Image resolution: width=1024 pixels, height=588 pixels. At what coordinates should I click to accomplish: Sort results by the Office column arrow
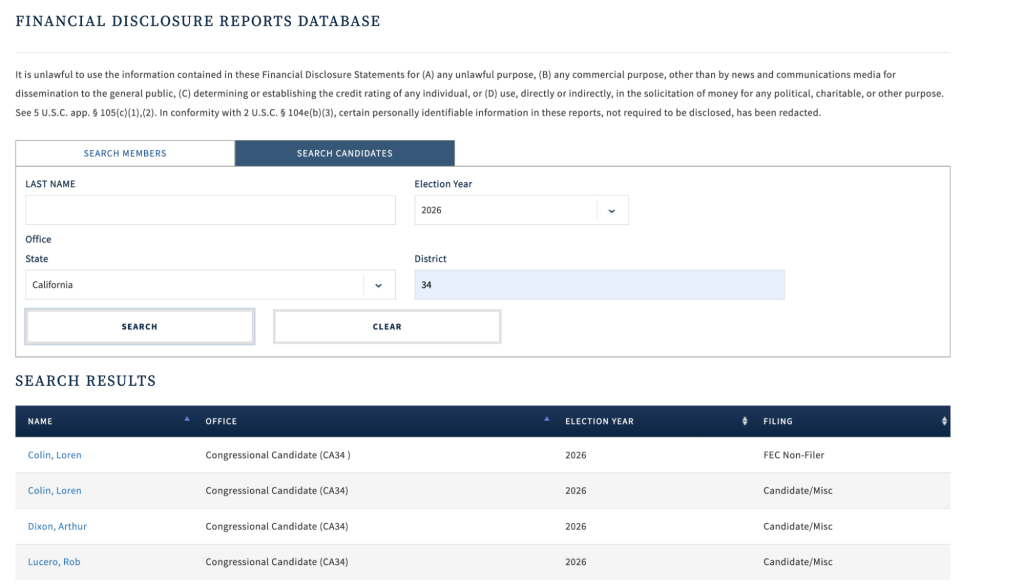pos(547,419)
